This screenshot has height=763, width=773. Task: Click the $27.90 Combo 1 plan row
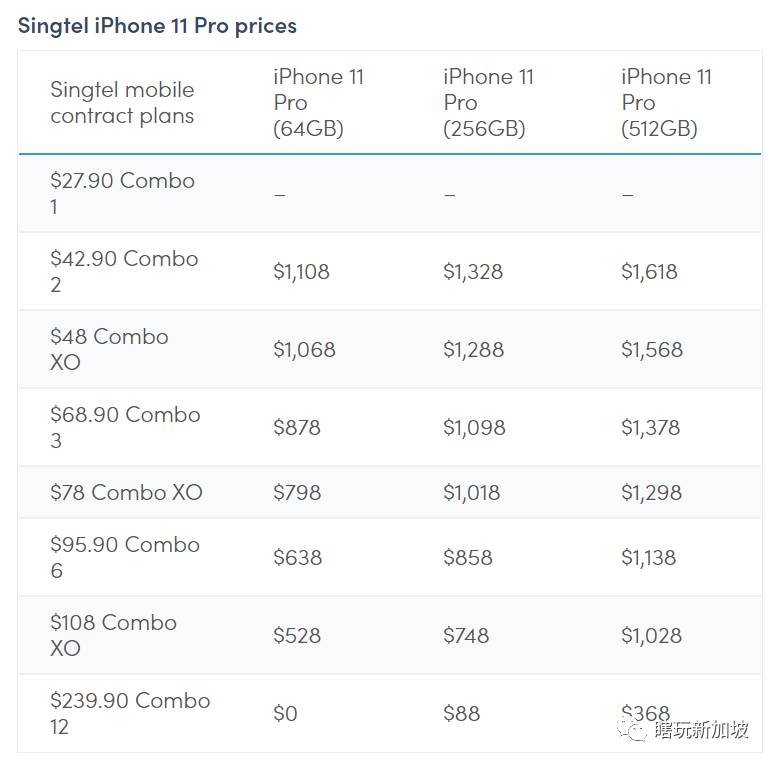[122, 193]
